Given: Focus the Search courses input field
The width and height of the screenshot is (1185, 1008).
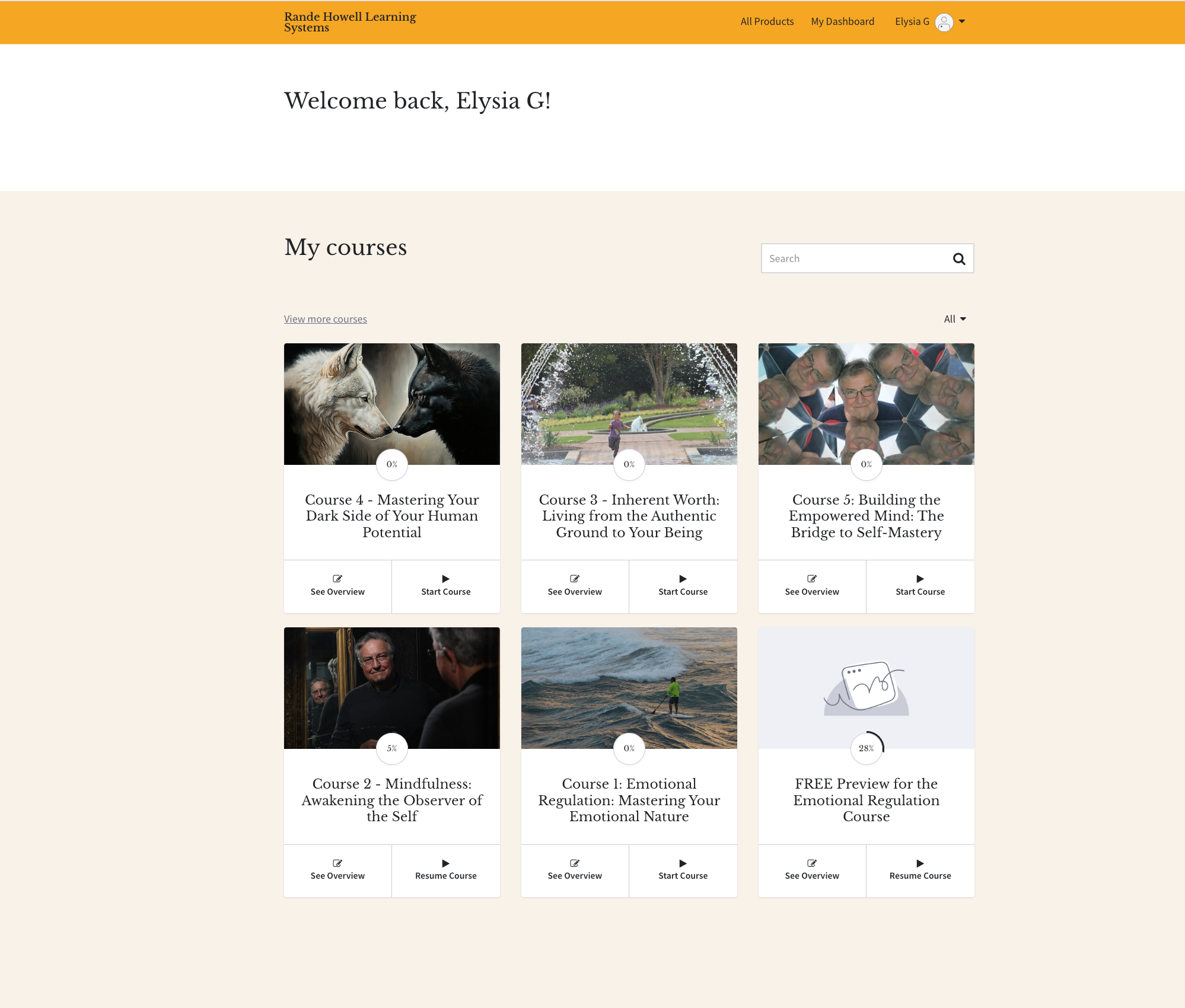Looking at the screenshot, I should coord(854,259).
